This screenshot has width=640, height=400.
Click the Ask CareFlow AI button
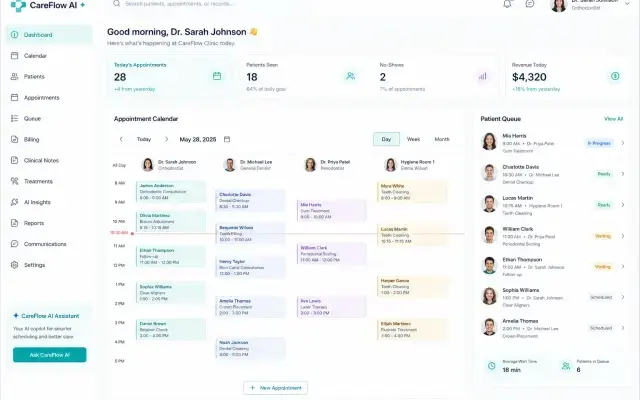point(50,355)
